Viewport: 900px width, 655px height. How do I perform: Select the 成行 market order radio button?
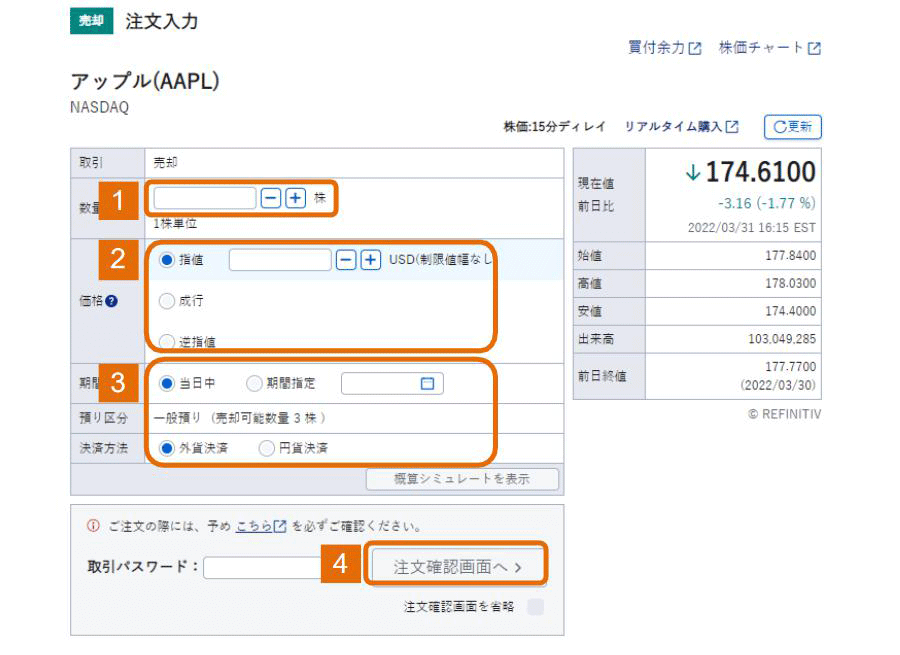[166, 301]
